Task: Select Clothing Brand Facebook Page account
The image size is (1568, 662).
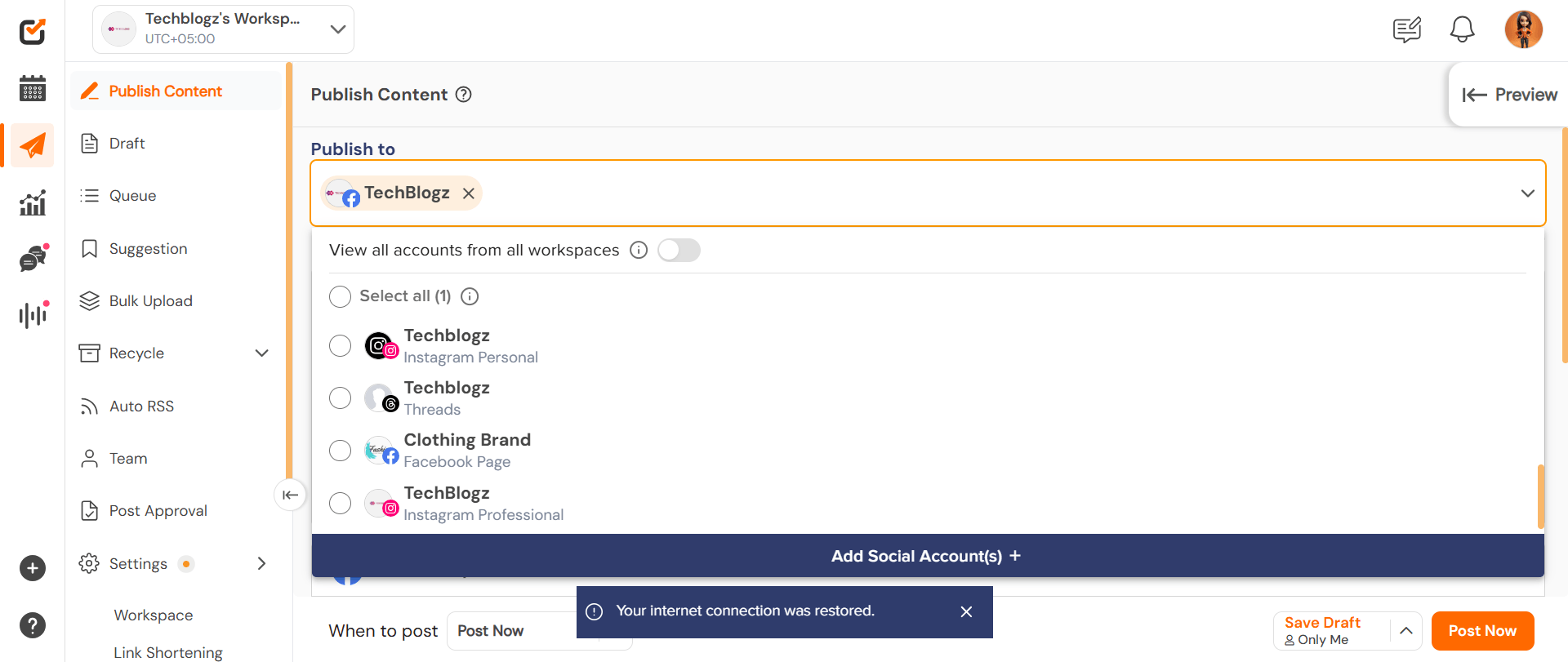Action: point(340,451)
